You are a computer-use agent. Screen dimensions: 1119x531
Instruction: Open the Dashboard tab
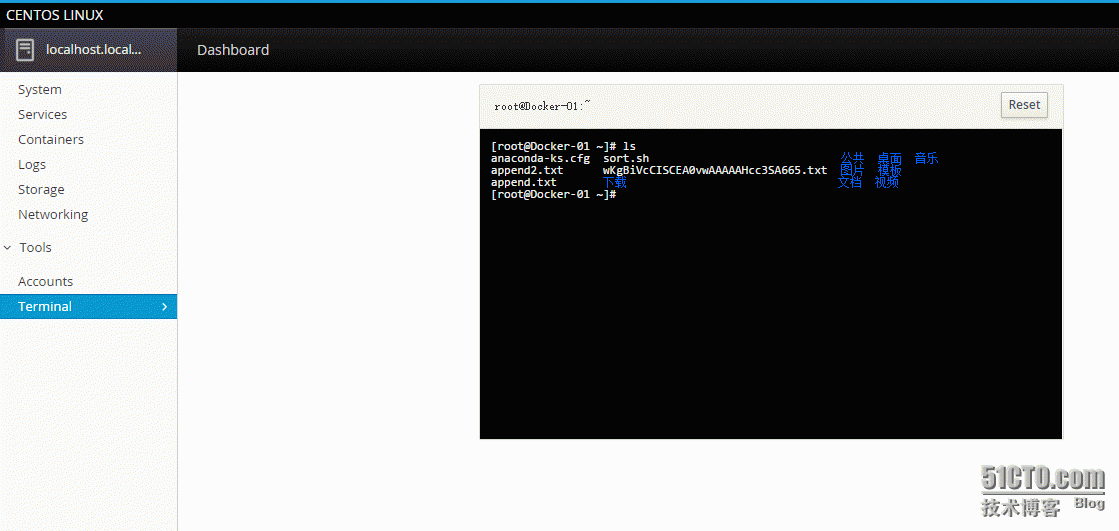coord(233,50)
